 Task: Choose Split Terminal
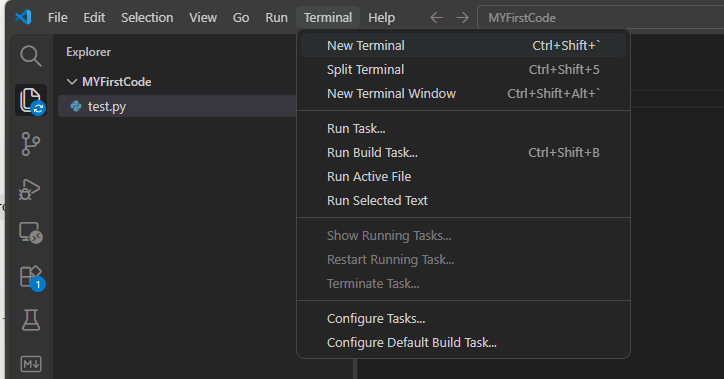(464, 69)
